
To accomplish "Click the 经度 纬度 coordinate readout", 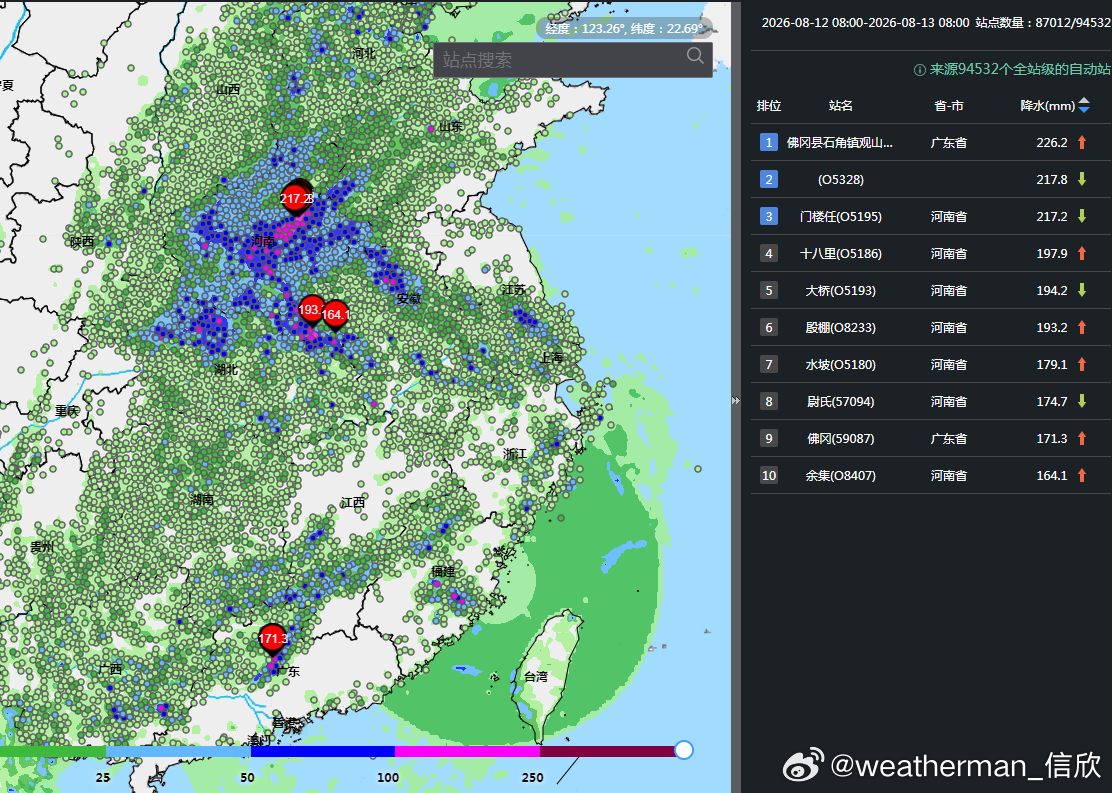I will [x=624, y=28].
